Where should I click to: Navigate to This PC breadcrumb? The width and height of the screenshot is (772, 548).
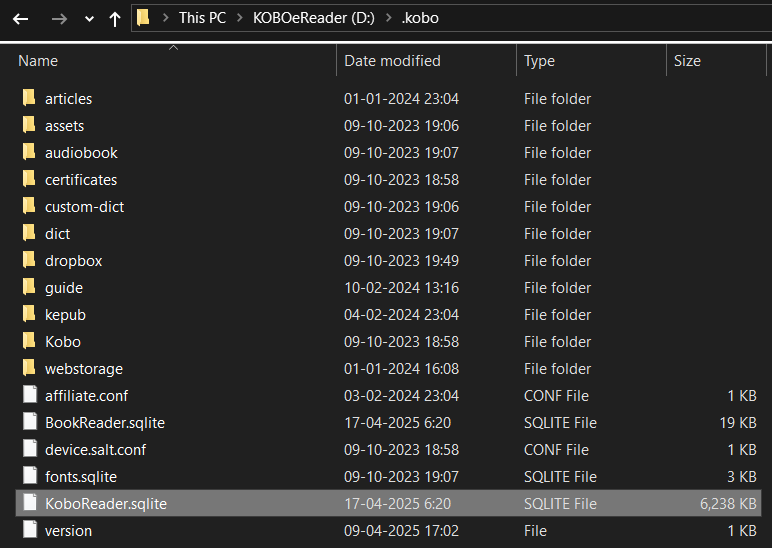[x=202, y=18]
